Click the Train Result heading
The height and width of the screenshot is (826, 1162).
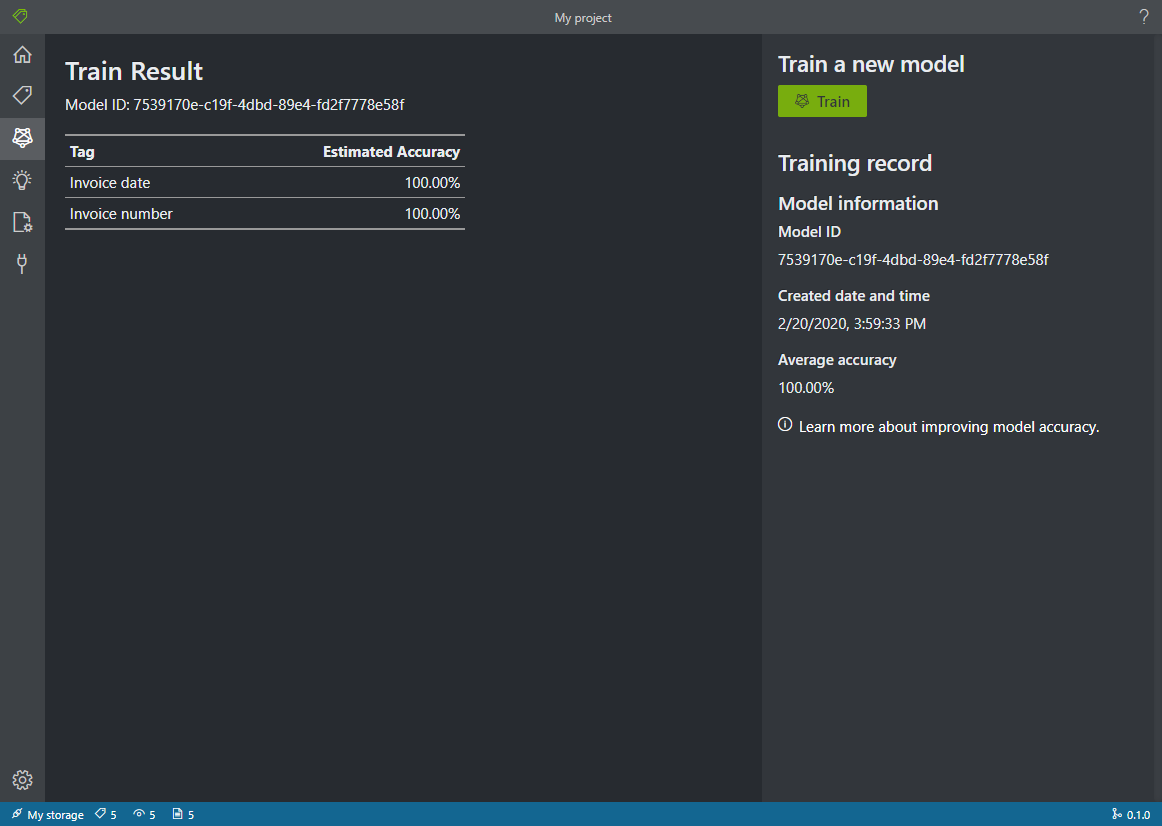point(134,71)
